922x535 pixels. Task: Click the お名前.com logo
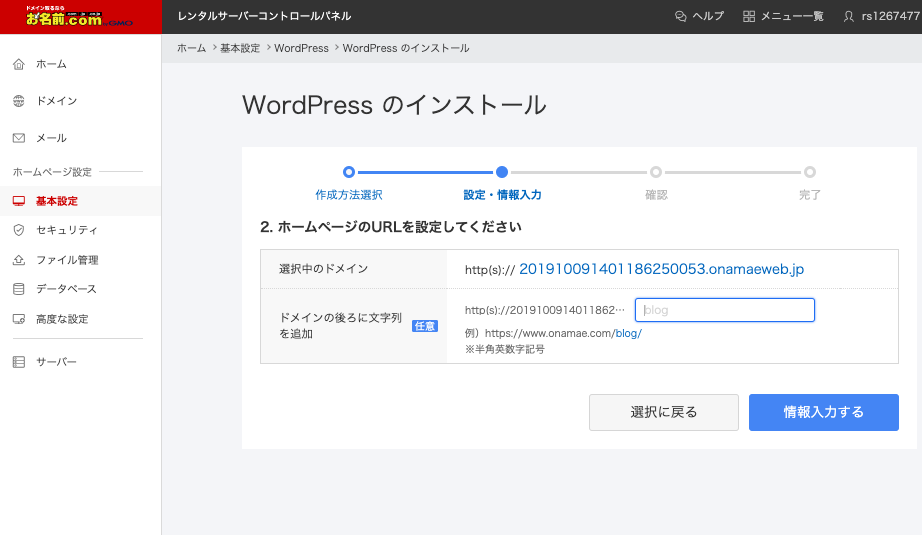(65, 16)
